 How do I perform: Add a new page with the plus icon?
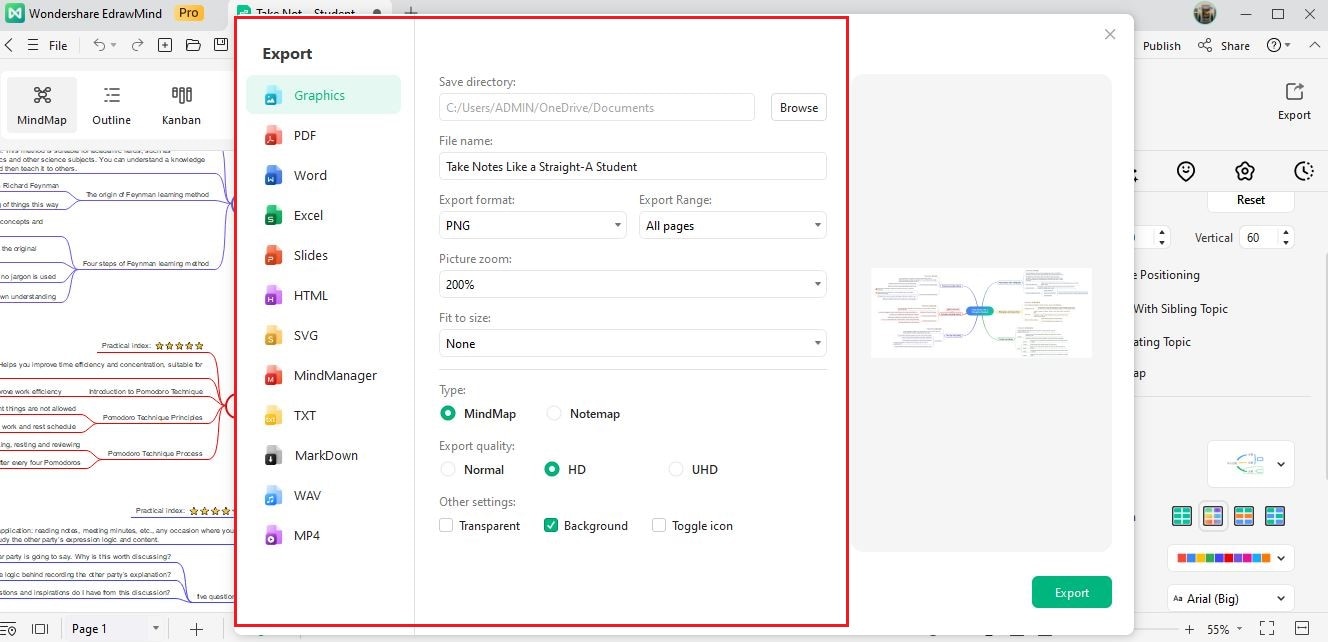pyautogui.click(x=197, y=629)
